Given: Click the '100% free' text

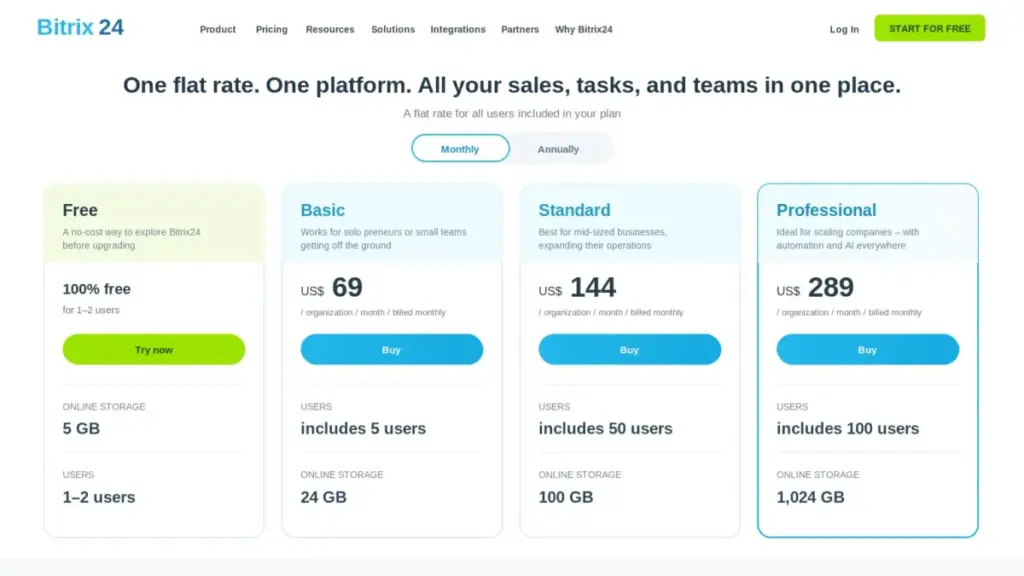Looking at the screenshot, I should 97,289.
